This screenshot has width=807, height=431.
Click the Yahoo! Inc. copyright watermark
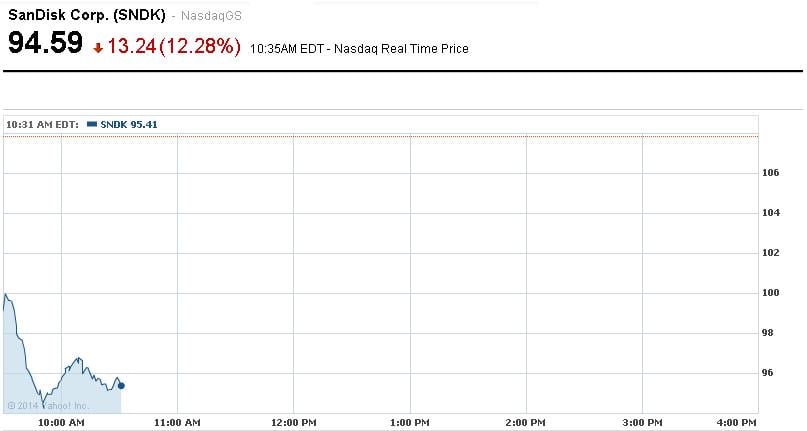click(x=48, y=405)
